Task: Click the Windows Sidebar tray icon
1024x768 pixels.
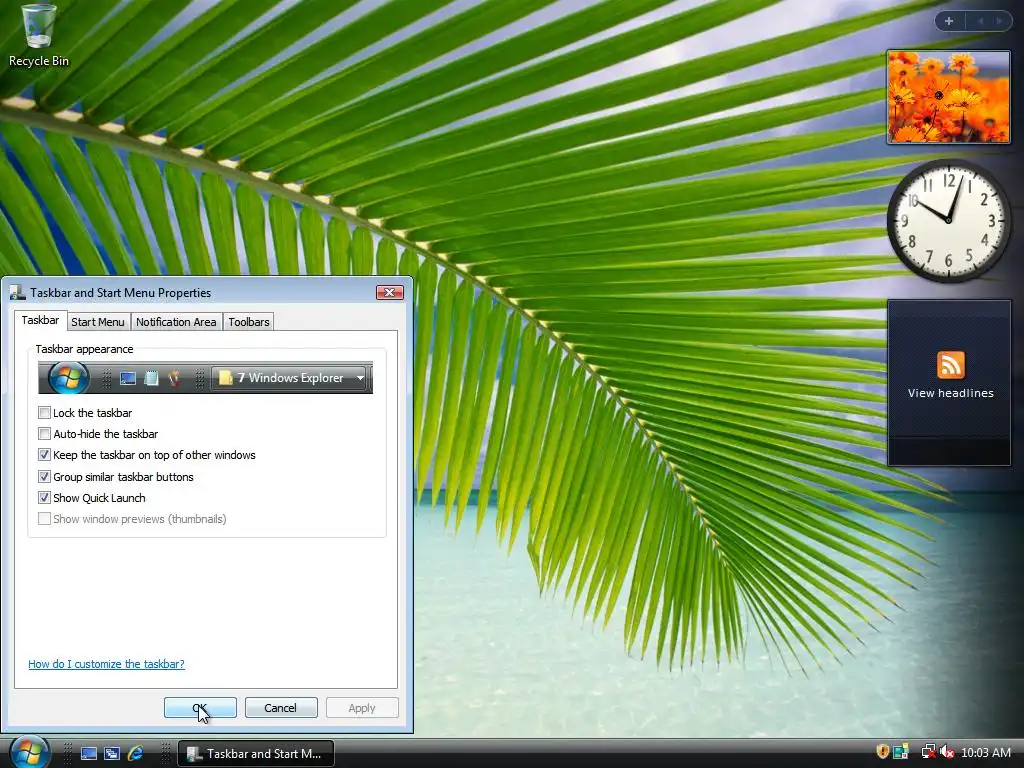Action: click(x=901, y=753)
